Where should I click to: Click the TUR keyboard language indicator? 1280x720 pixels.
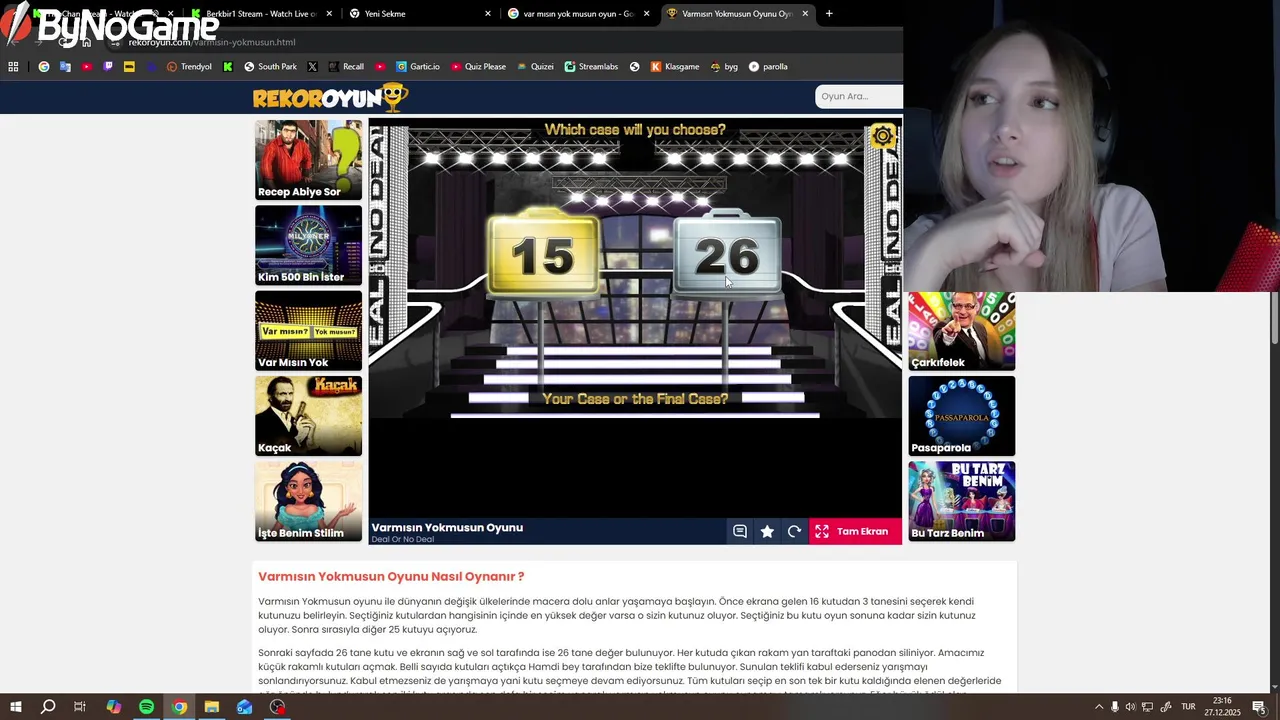coord(1188,707)
